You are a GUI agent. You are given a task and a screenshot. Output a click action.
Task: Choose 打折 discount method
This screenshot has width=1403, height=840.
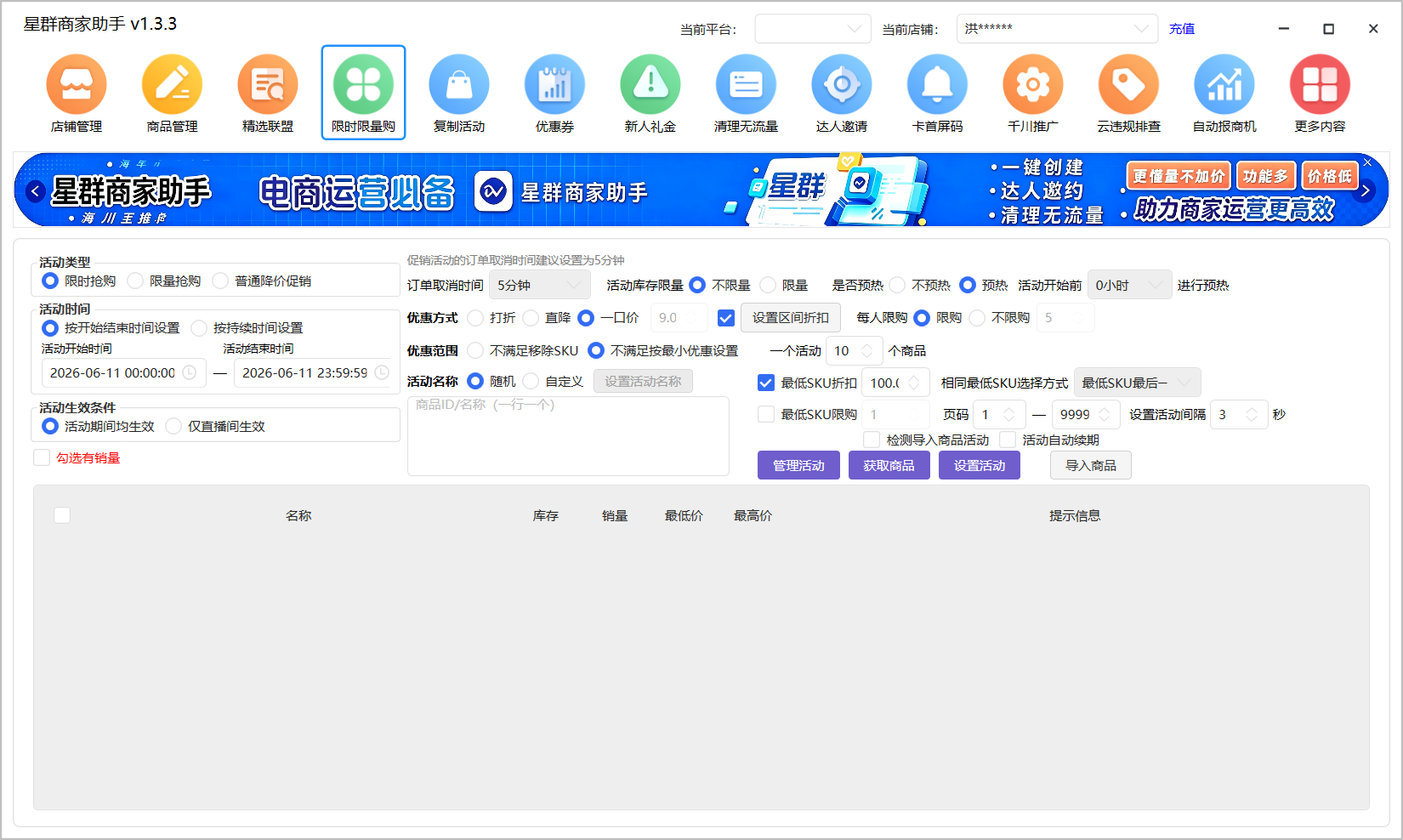coord(475,317)
